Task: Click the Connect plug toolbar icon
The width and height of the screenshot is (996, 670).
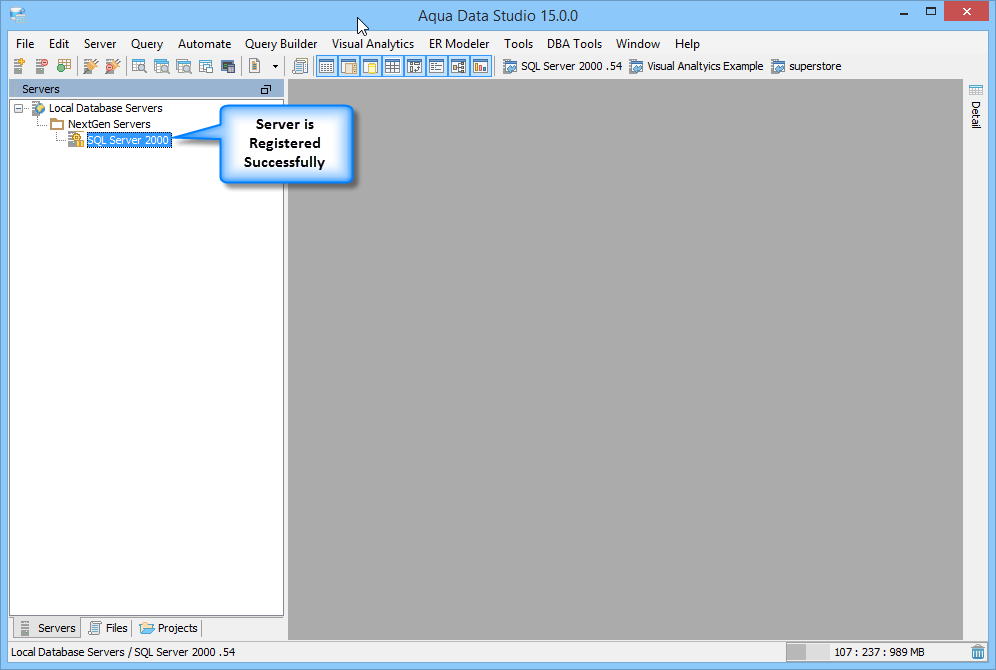Action: coord(91,66)
